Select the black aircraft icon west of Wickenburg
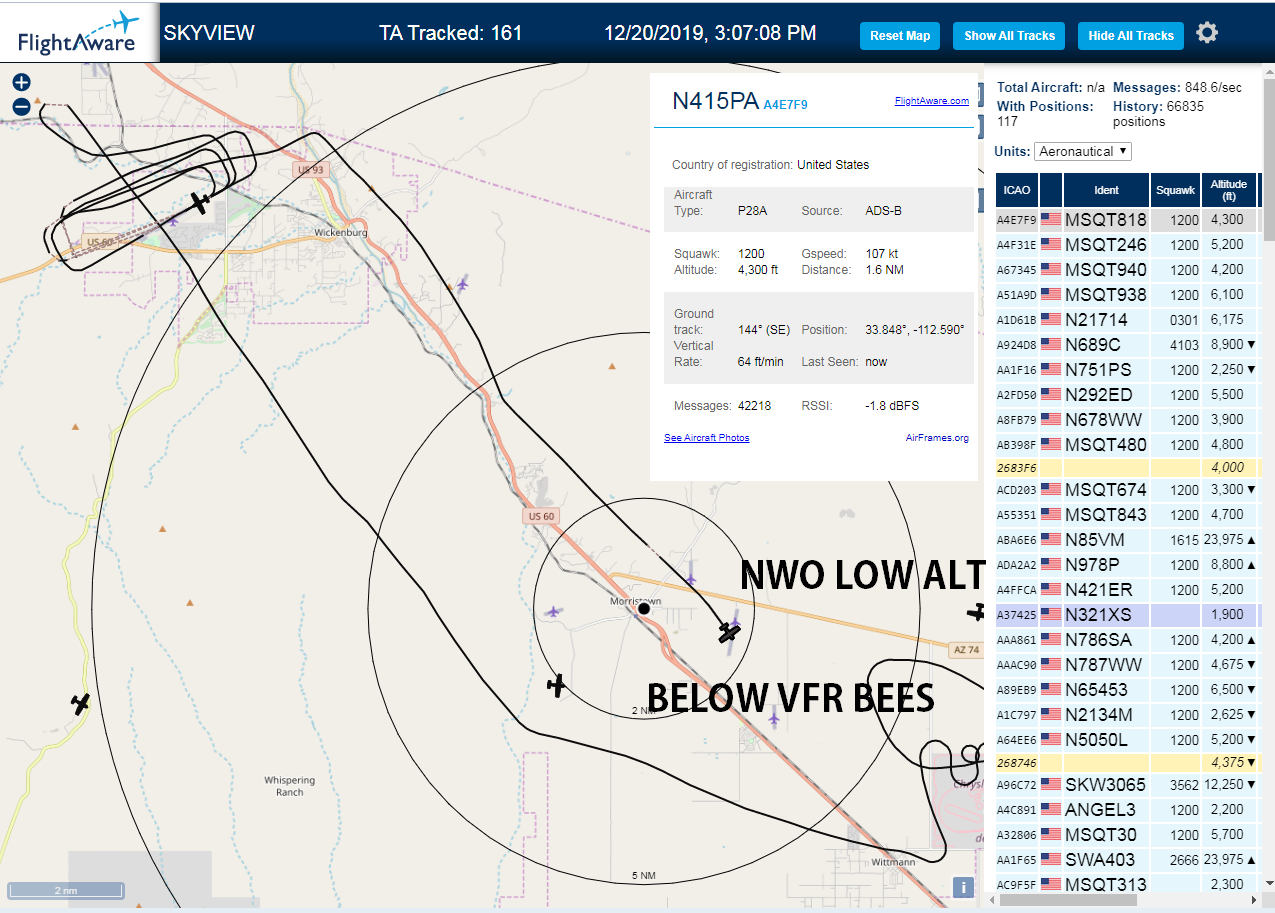The image size is (1275, 913). (201, 203)
